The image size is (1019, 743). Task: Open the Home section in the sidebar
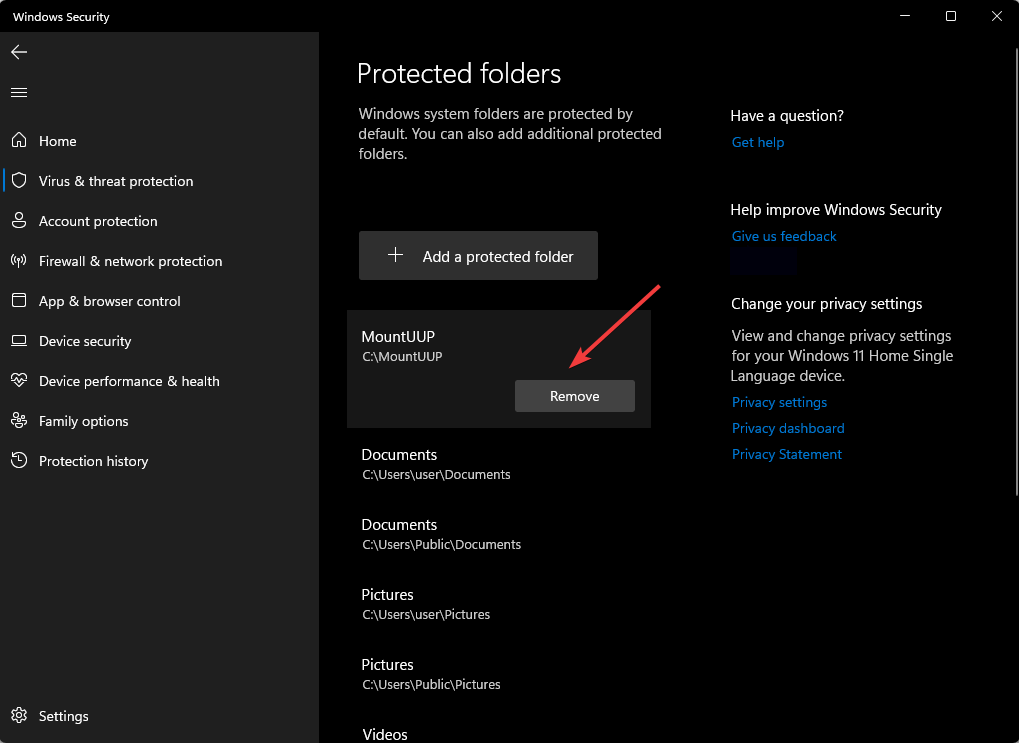[57, 141]
